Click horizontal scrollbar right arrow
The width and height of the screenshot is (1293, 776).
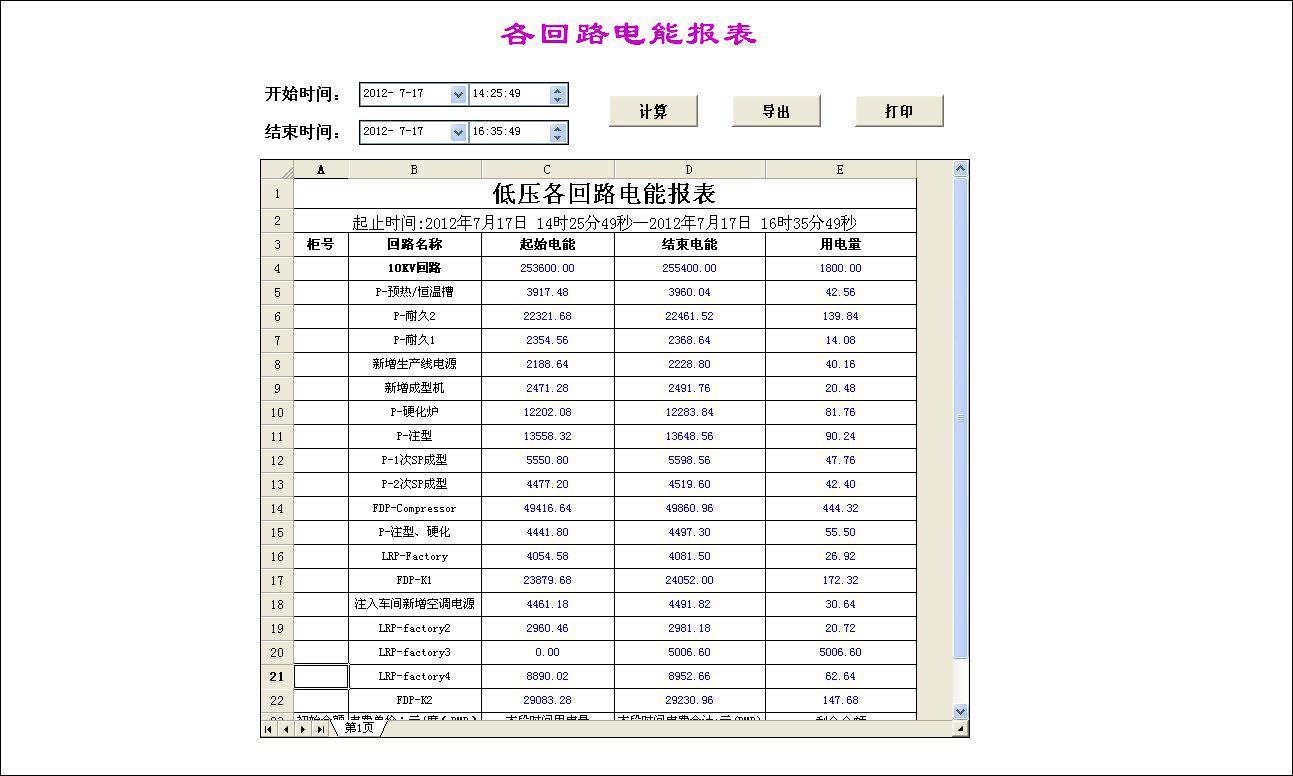[x=961, y=729]
